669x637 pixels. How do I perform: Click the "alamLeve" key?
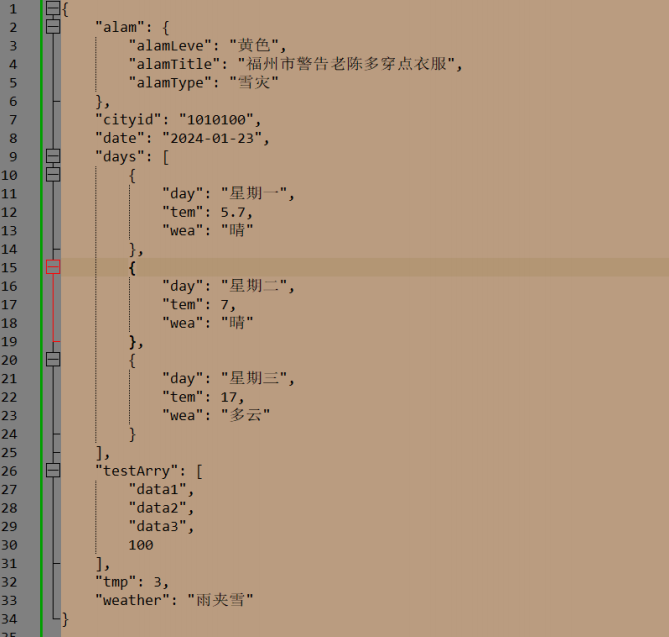(x=170, y=46)
